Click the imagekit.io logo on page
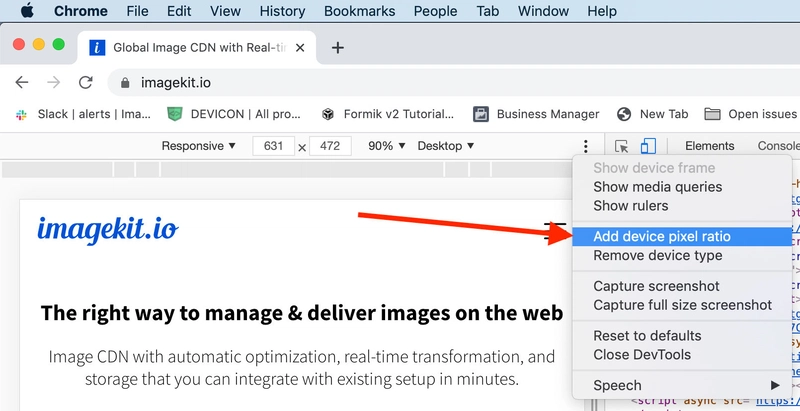The image size is (800, 411). (108, 230)
